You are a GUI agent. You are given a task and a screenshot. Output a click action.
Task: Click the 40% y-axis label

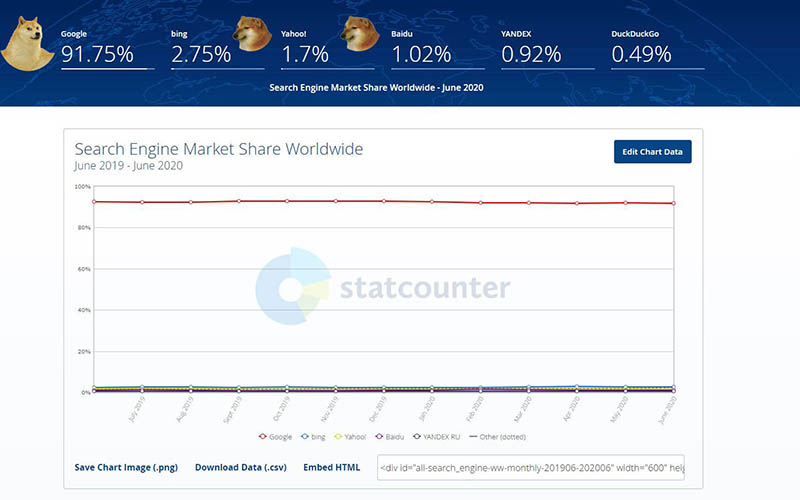pyautogui.click(x=84, y=310)
